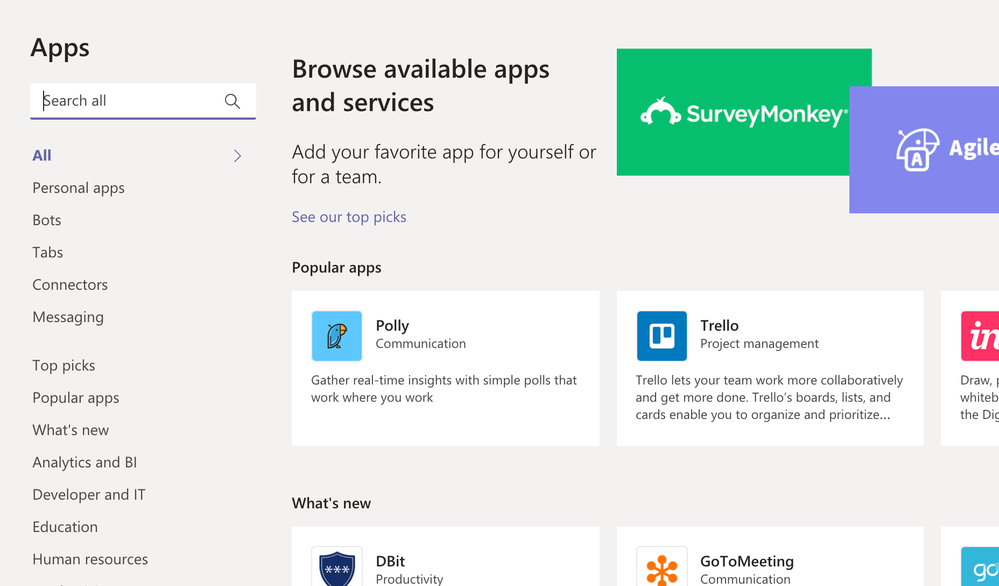
Task: Open the GoToMeeting orange icon
Action: 661,566
